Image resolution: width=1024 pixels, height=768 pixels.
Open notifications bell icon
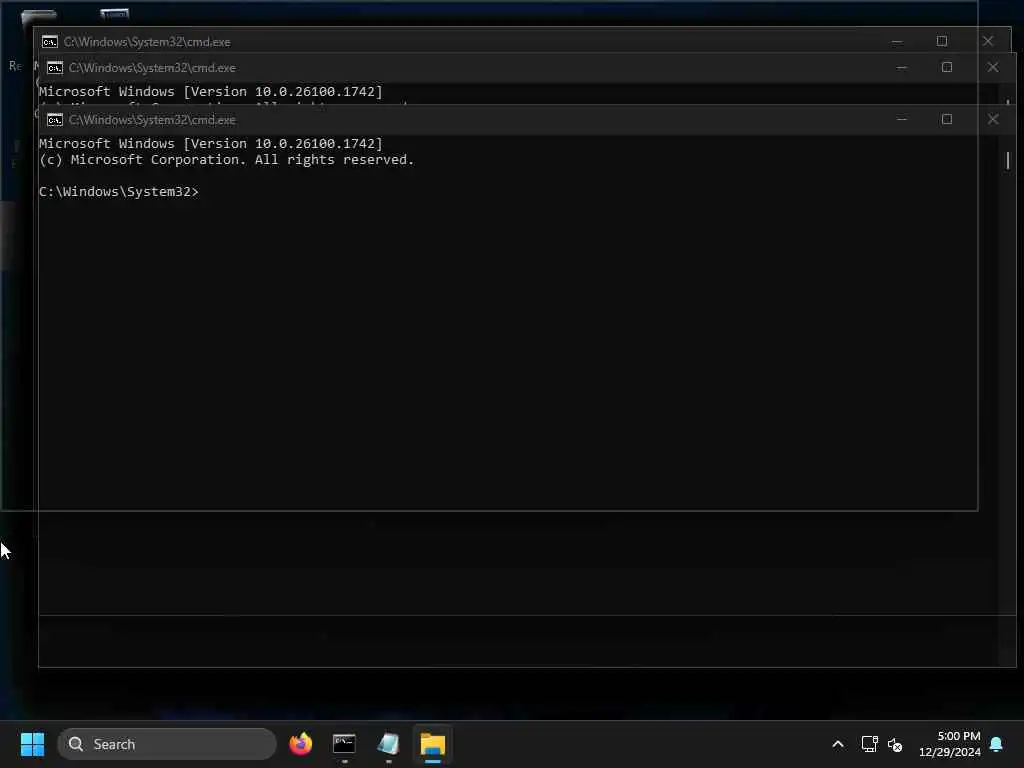click(997, 744)
